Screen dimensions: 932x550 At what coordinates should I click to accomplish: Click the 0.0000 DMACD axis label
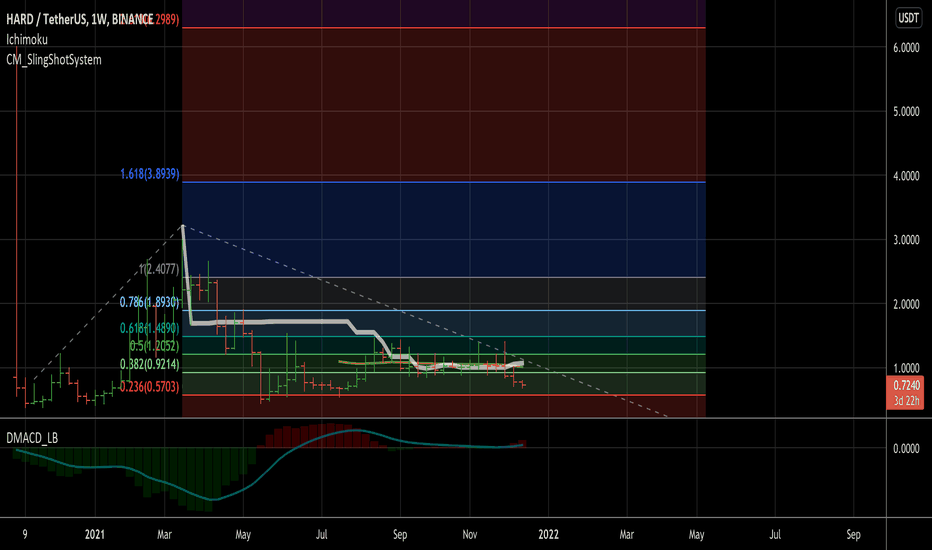(x=906, y=449)
